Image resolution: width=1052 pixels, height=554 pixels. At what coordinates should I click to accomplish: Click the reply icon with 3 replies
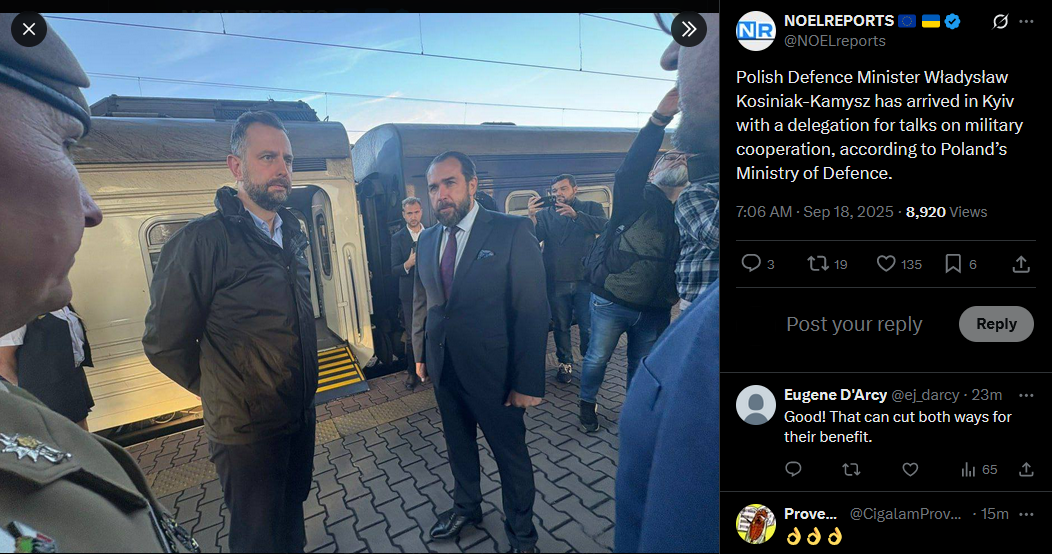(757, 264)
